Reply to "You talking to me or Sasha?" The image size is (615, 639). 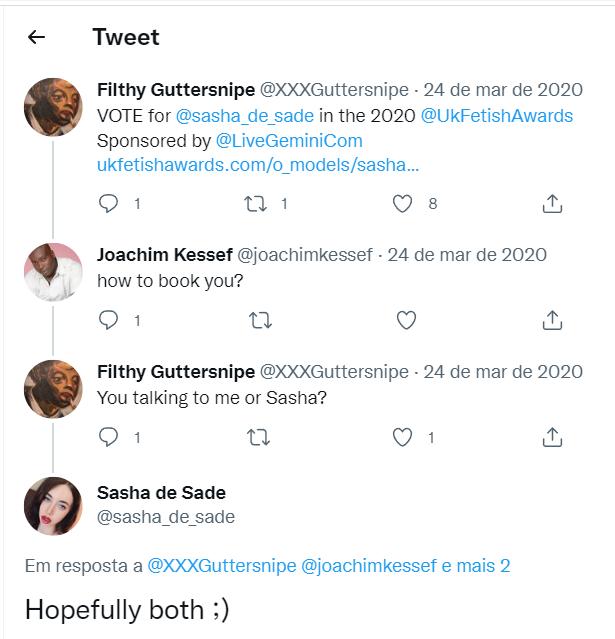[109, 438]
